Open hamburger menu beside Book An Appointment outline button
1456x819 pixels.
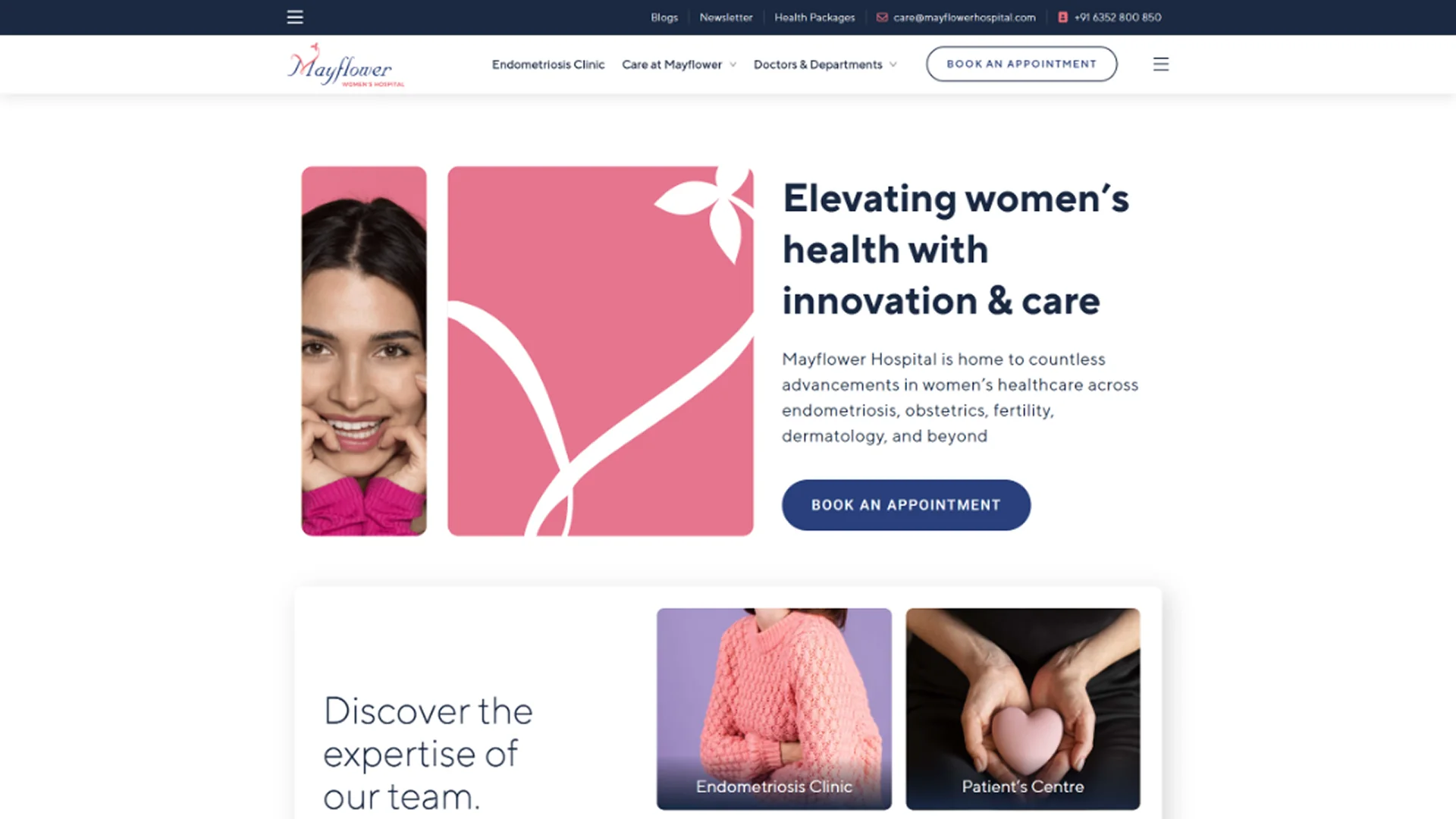coord(1160,64)
